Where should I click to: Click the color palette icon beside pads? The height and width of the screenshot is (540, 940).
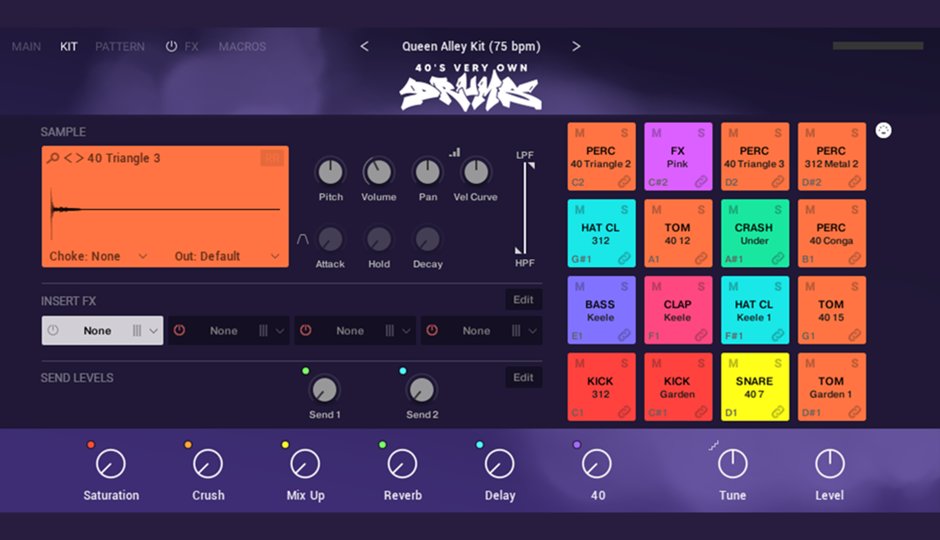(x=884, y=130)
